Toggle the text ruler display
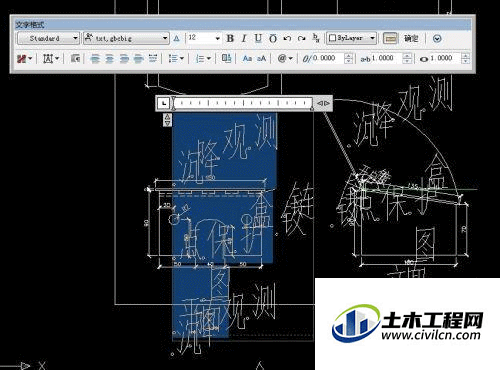Screen dimensions: 500x370 [390, 38]
